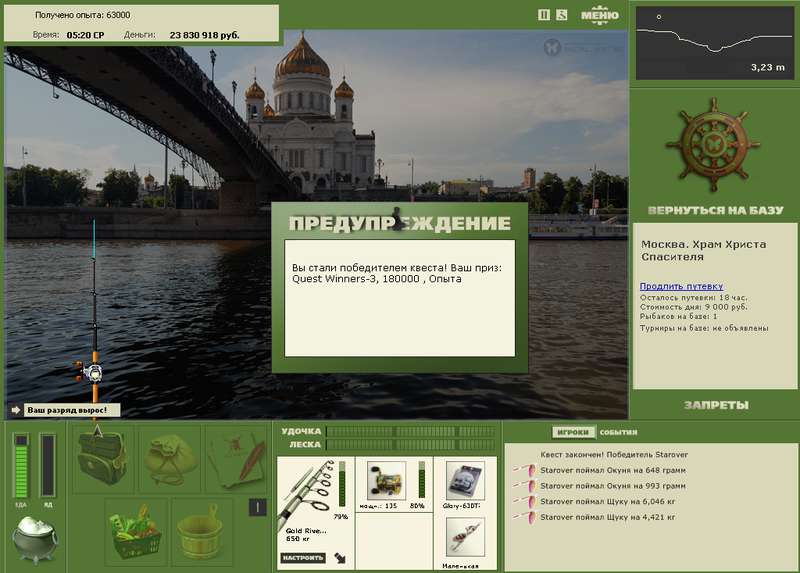Screen dimensions: 800x573
Task: Click the Осталось путевки: 18 час. line
Action: 693,297
